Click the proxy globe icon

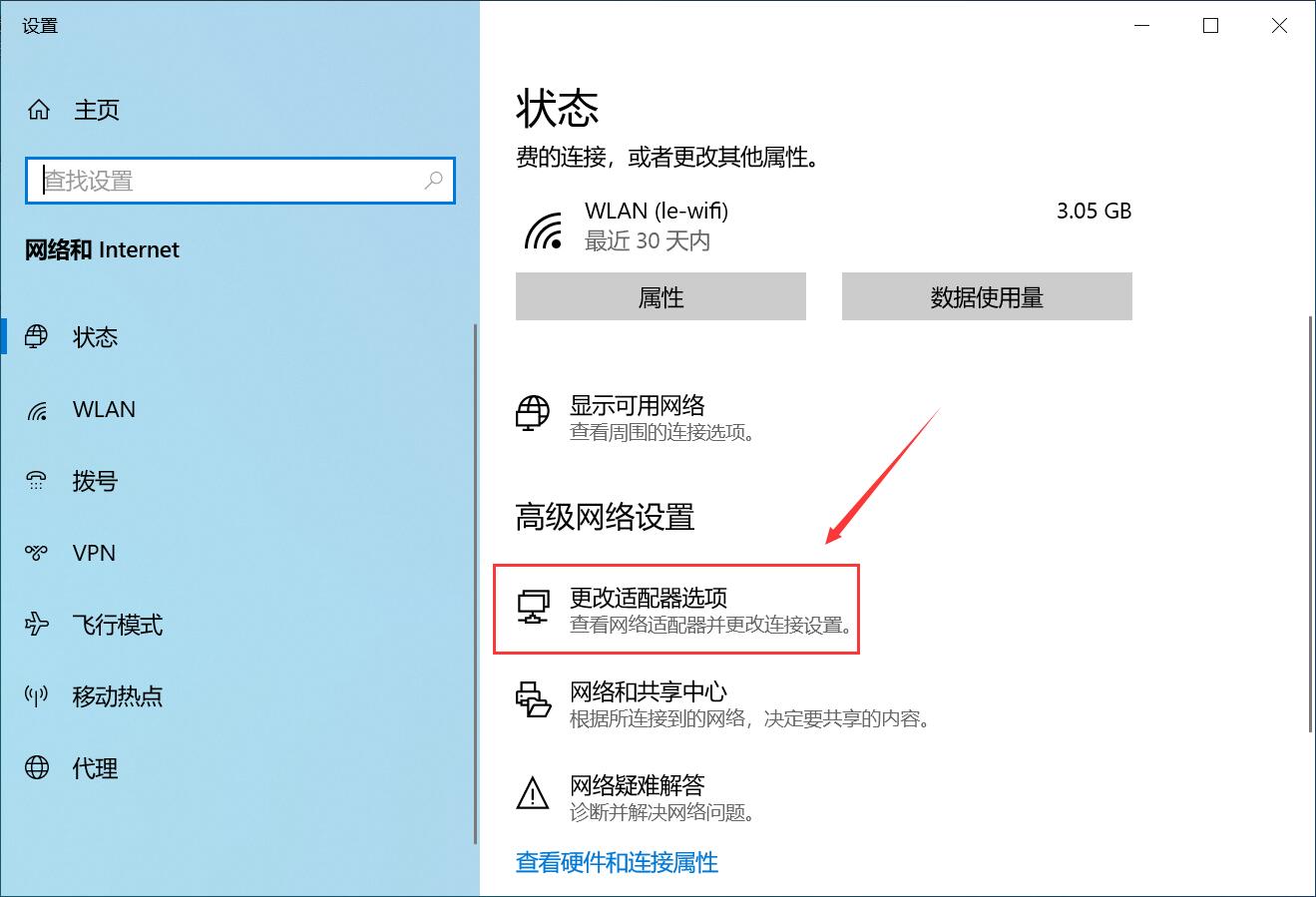(x=37, y=768)
